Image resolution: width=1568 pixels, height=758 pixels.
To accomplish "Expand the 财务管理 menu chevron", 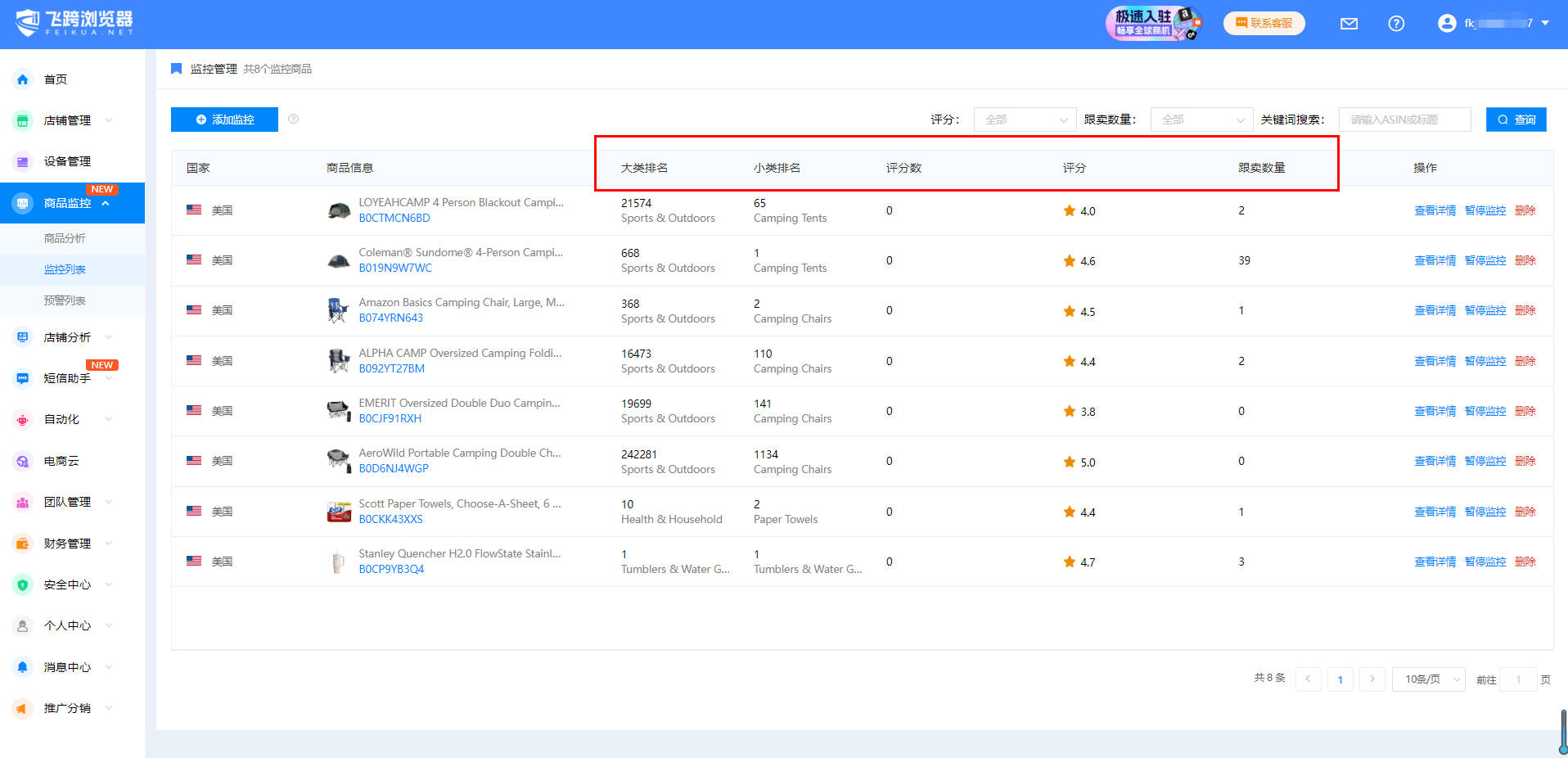I will (x=109, y=544).
